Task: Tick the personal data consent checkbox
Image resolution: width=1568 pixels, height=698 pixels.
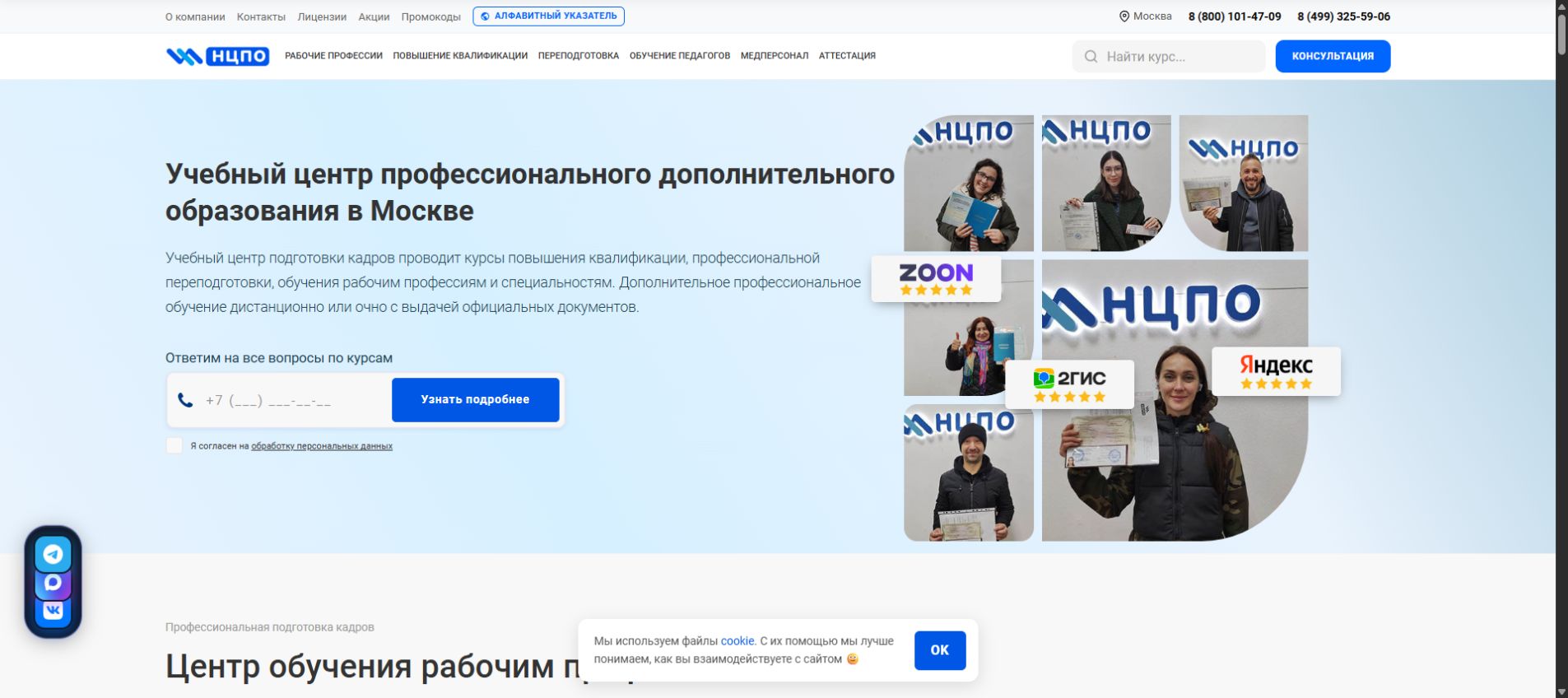Action: [174, 445]
